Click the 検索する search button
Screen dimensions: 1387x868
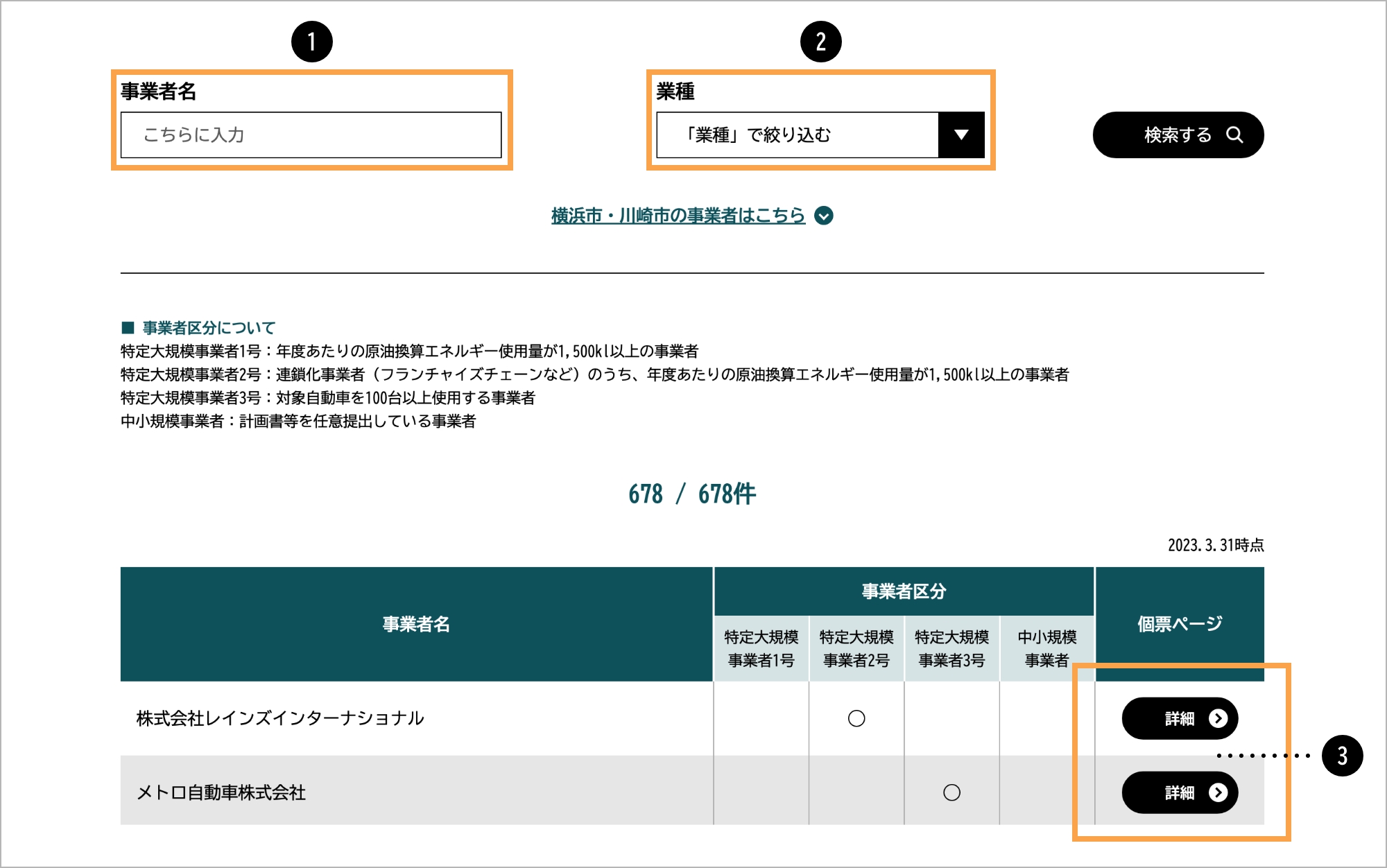[1178, 135]
